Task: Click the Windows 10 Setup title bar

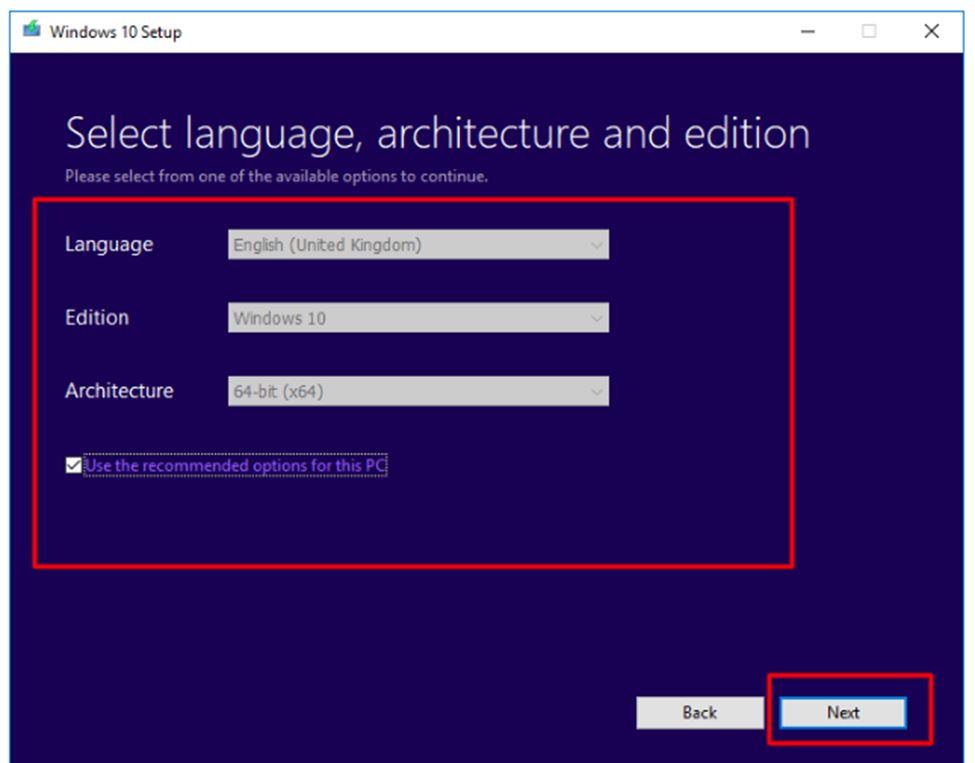Action: point(450,31)
